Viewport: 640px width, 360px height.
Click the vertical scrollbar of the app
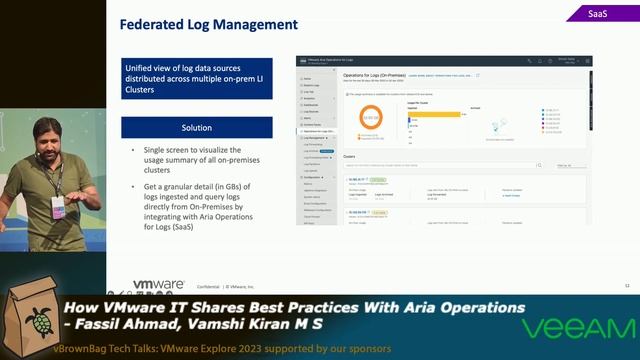click(x=591, y=101)
